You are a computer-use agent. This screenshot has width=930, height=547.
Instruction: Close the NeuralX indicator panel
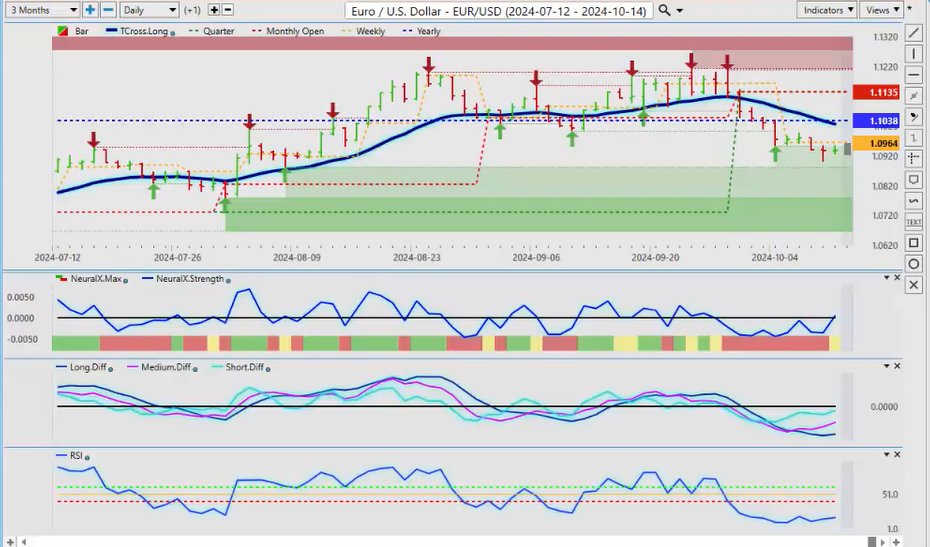[x=897, y=277]
